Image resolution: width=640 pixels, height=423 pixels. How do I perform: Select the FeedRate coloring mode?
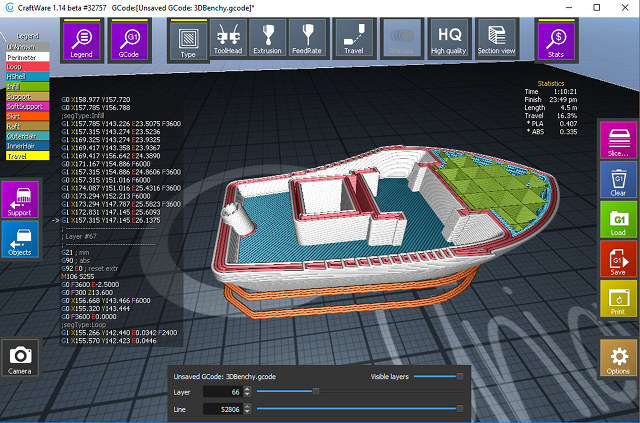pos(307,39)
